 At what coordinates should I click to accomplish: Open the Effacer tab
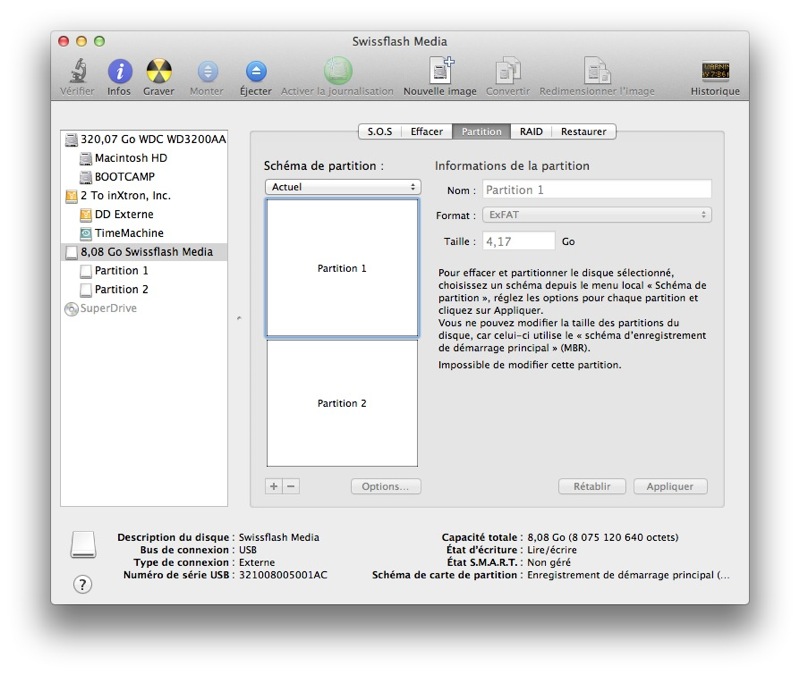coord(427,132)
